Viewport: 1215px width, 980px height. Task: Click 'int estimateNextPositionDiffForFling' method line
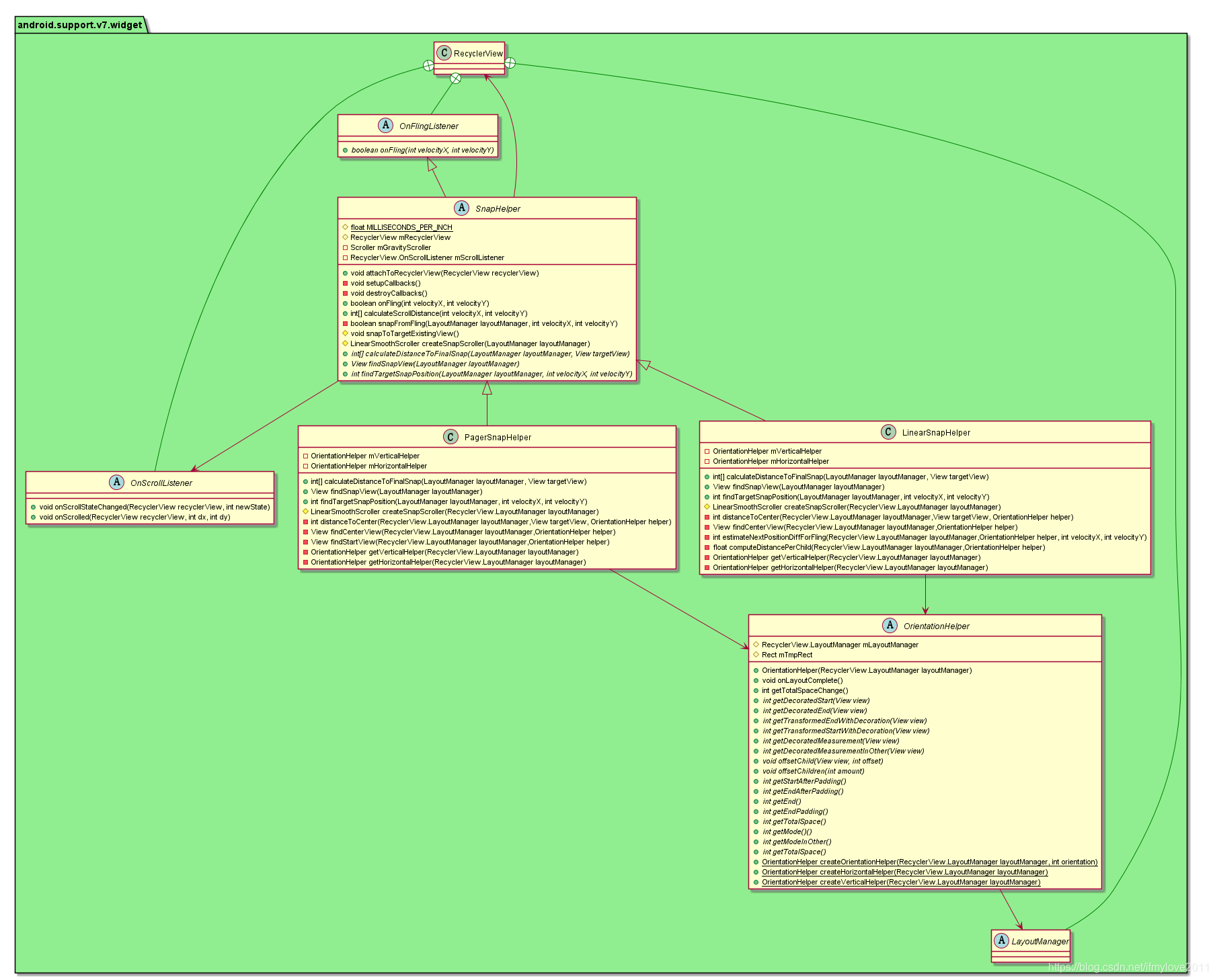[929, 537]
